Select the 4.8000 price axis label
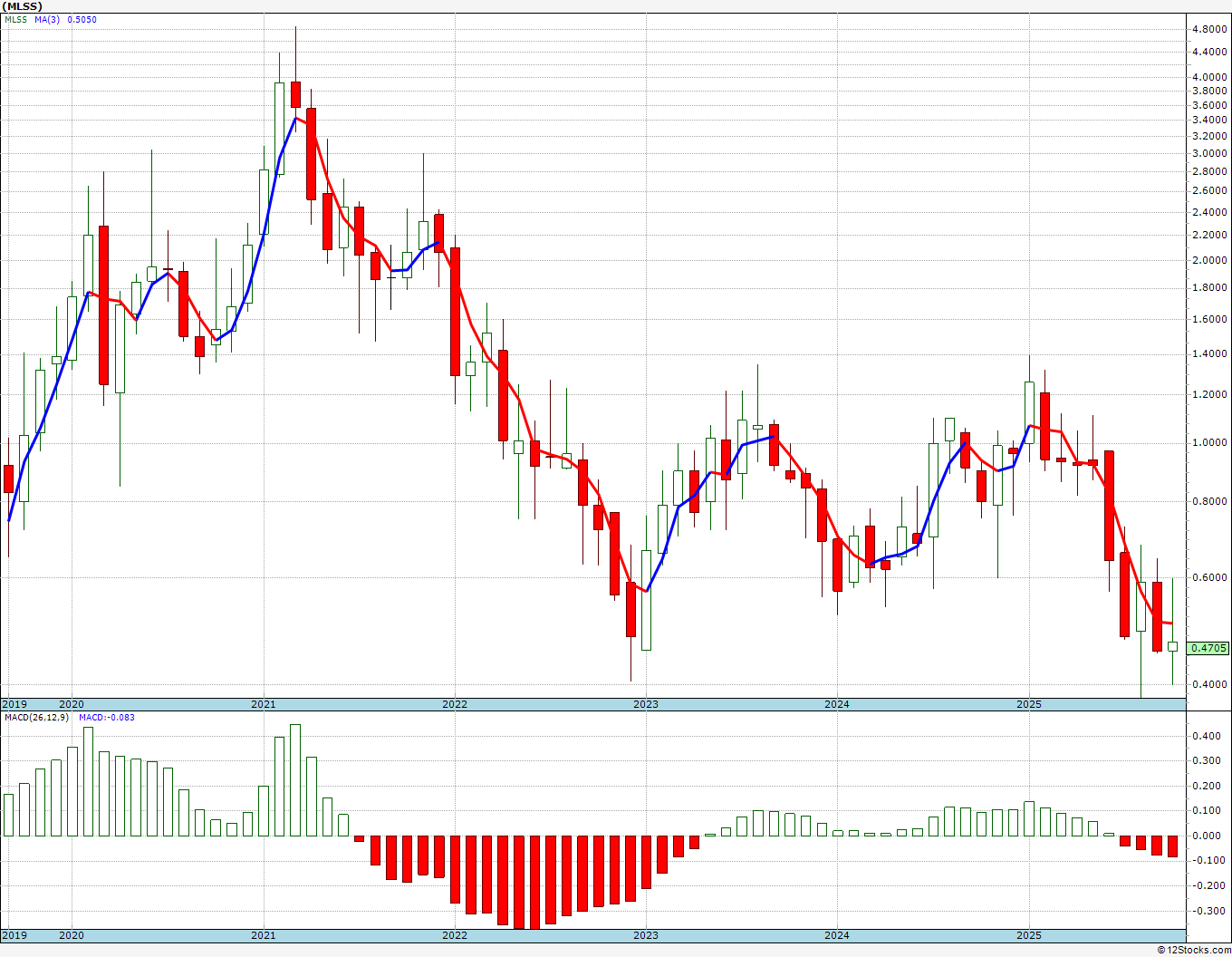The width and height of the screenshot is (1232, 957). 1209,29
